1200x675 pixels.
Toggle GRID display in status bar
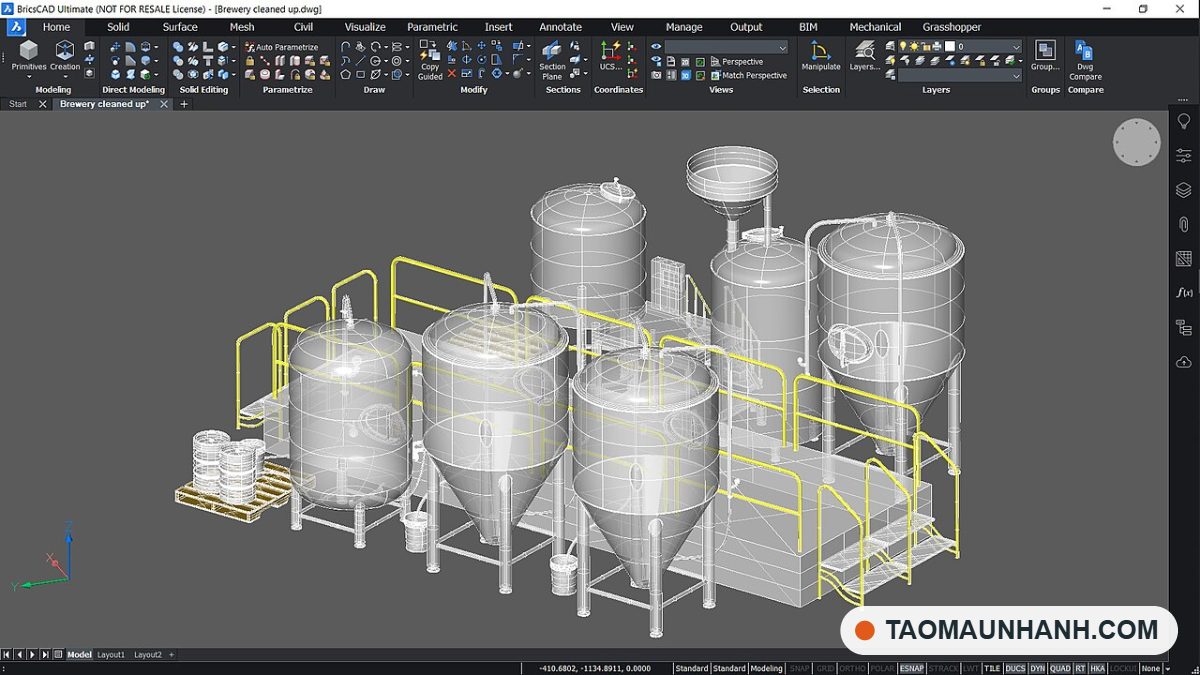825,668
